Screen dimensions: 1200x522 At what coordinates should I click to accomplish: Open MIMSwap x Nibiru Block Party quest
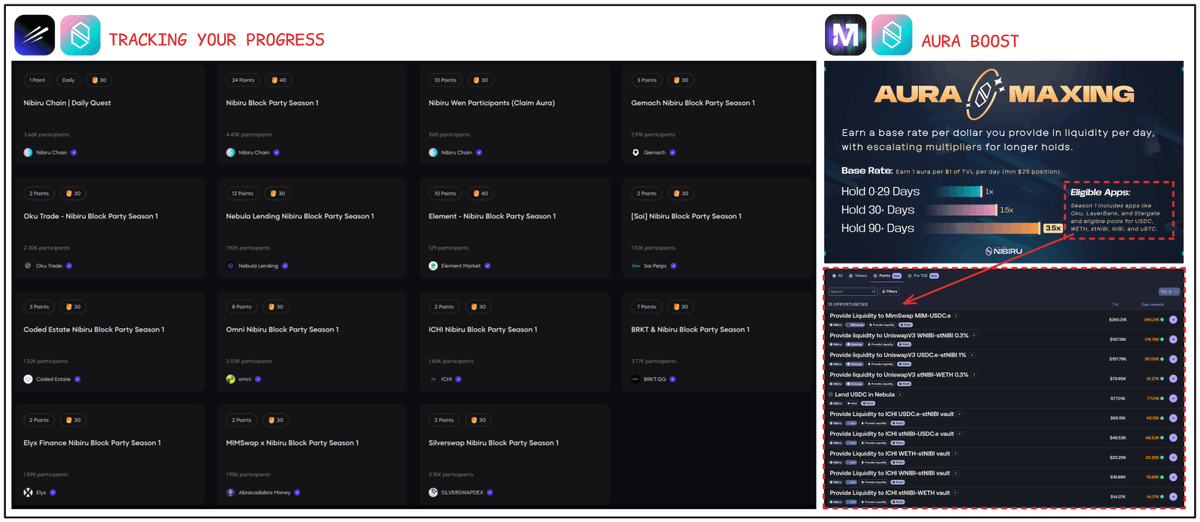tap(311, 454)
